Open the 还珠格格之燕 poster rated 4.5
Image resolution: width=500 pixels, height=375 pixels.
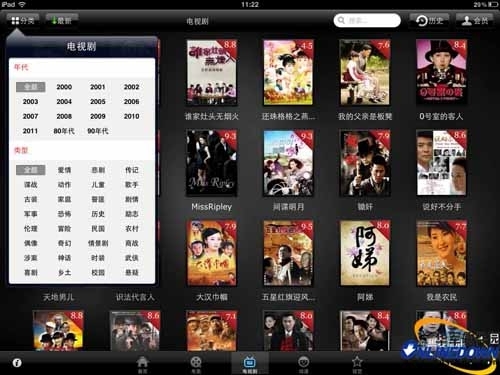288,72
